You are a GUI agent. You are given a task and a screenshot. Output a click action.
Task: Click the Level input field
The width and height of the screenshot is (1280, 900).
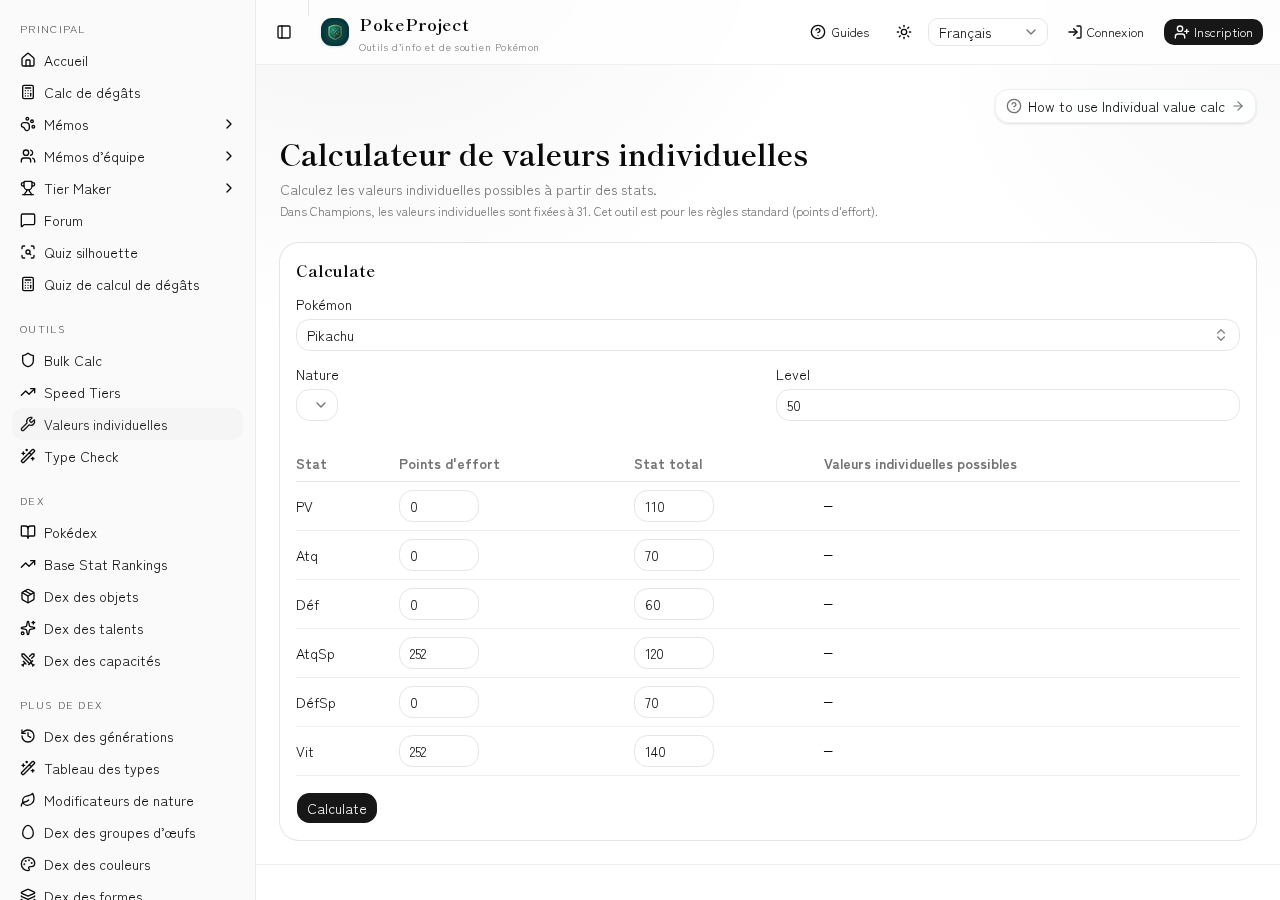[1008, 405]
